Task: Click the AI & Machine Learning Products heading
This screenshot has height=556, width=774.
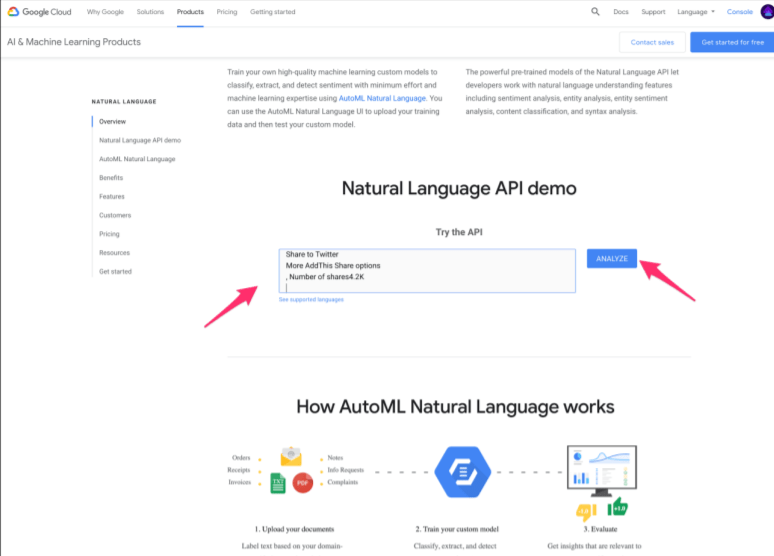Action: click(x=74, y=42)
